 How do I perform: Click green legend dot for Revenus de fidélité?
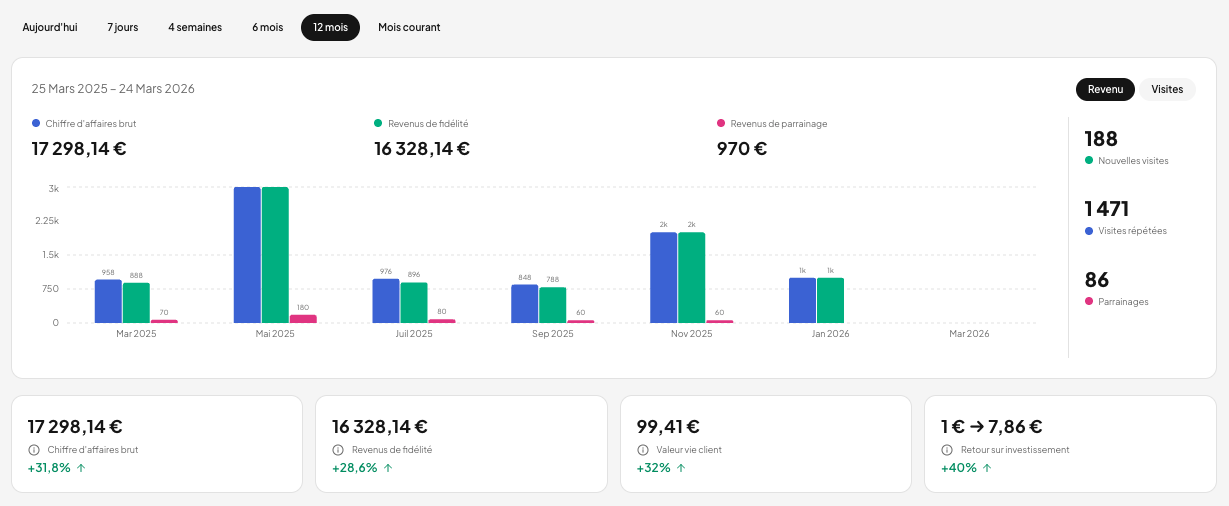(378, 123)
